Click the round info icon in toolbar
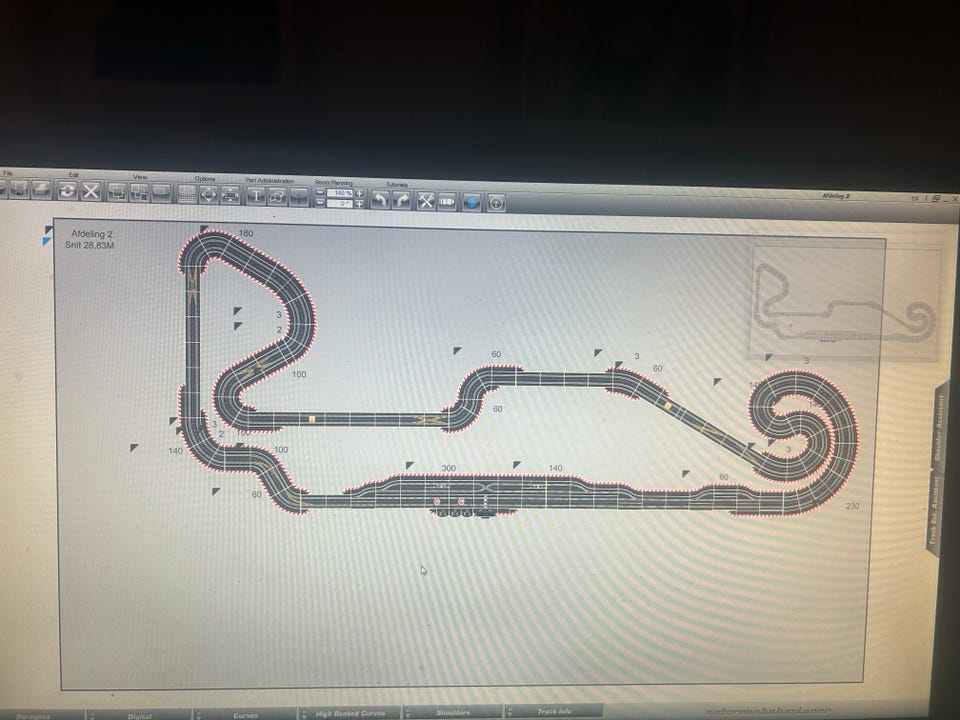The image size is (960, 720). pyautogui.click(x=496, y=203)
